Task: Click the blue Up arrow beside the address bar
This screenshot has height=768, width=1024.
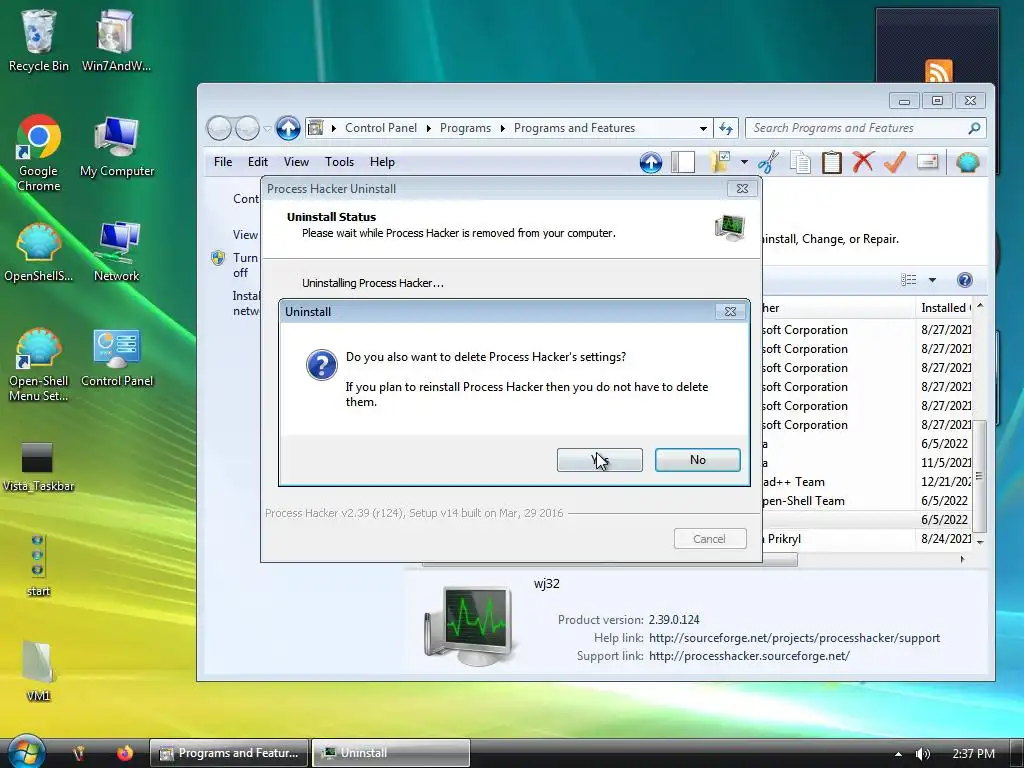Action: click(x=287, y=128)
